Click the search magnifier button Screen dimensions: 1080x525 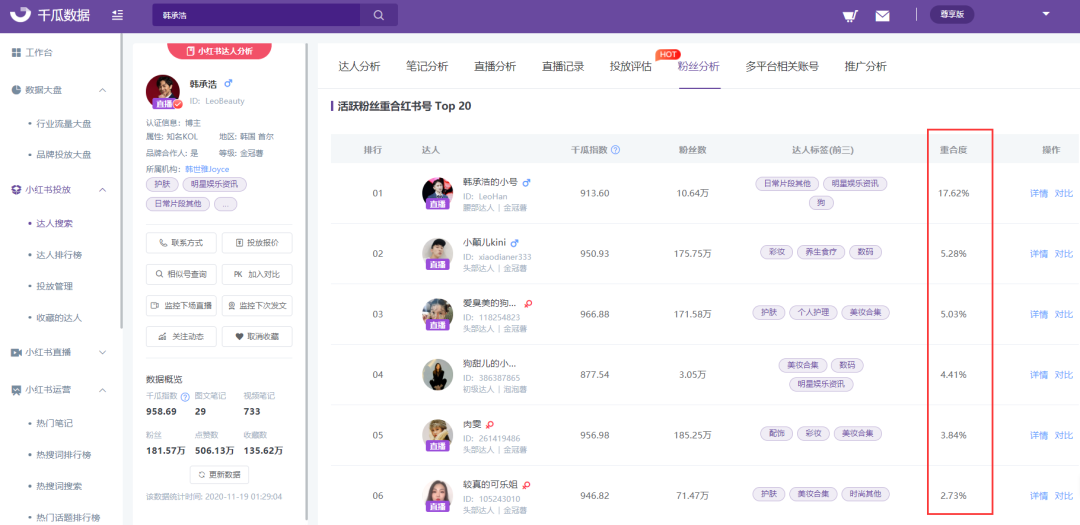pyautogui.click(x=379, y=15)
